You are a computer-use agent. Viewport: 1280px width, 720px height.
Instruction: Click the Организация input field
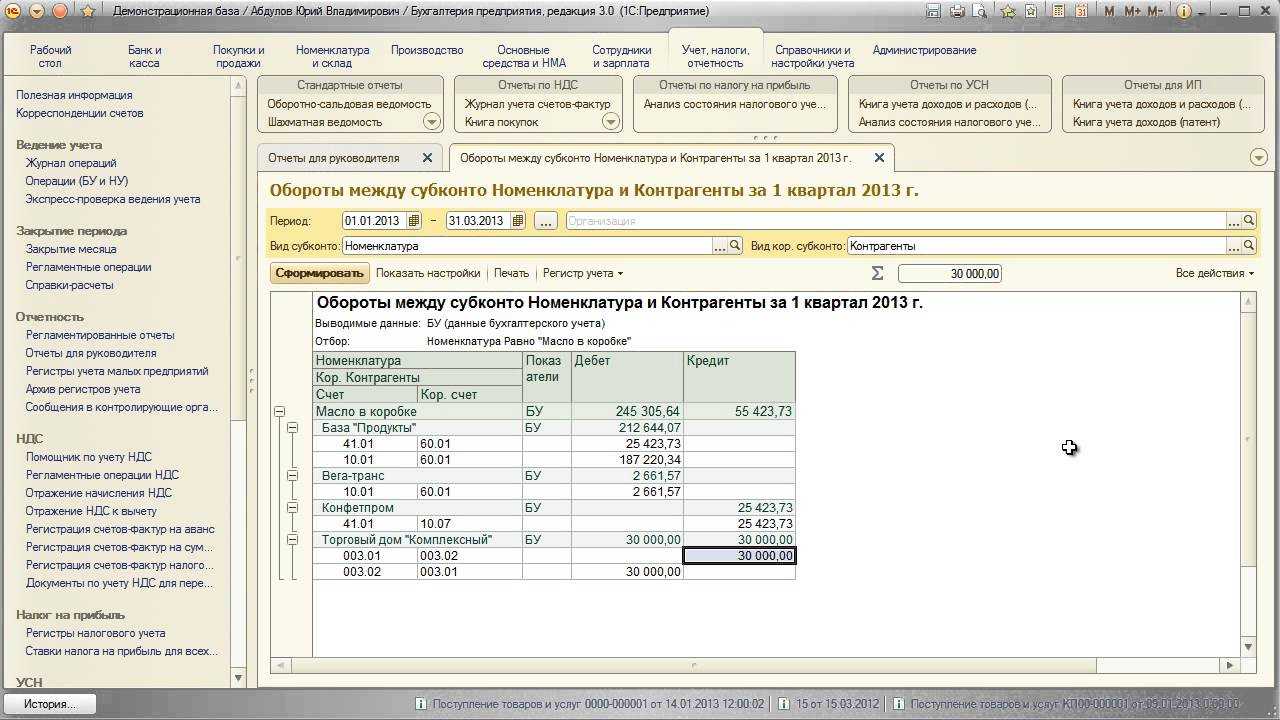(895, 221)
